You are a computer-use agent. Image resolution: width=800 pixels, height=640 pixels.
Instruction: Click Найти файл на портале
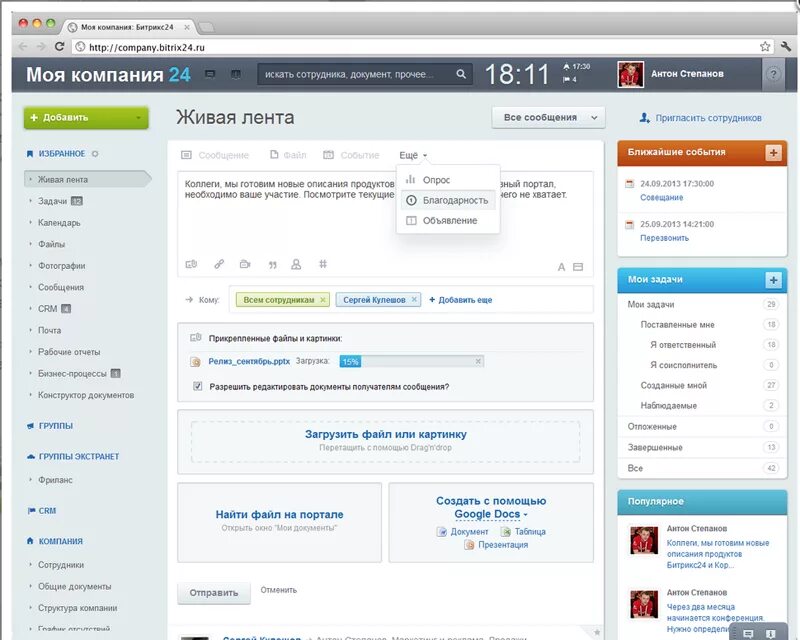click(x=279, y=514)
